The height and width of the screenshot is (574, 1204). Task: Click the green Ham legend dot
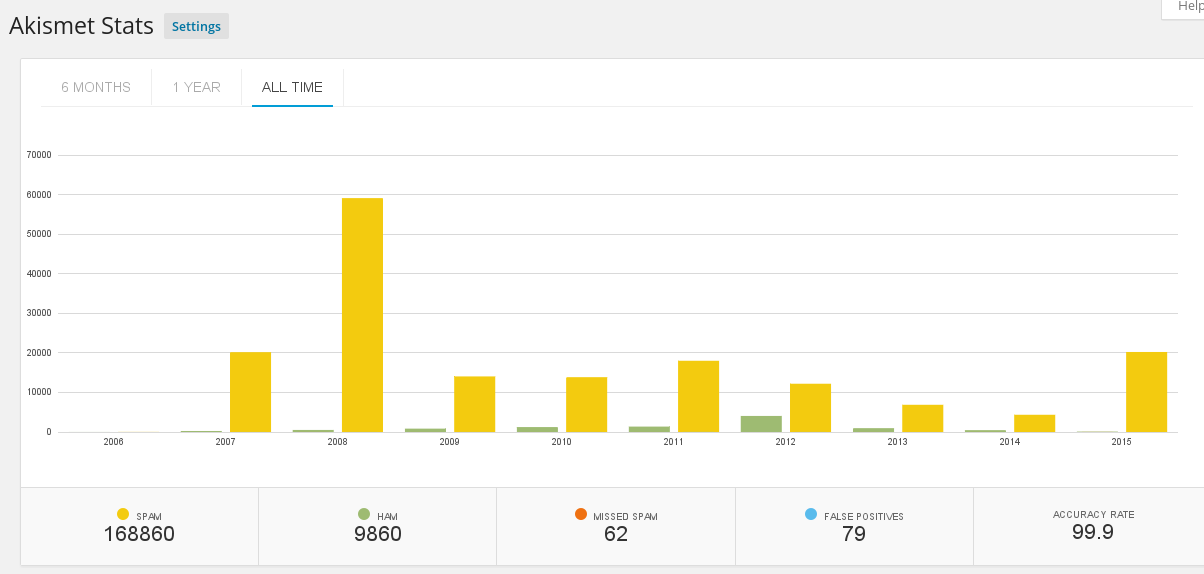(364, 514)
